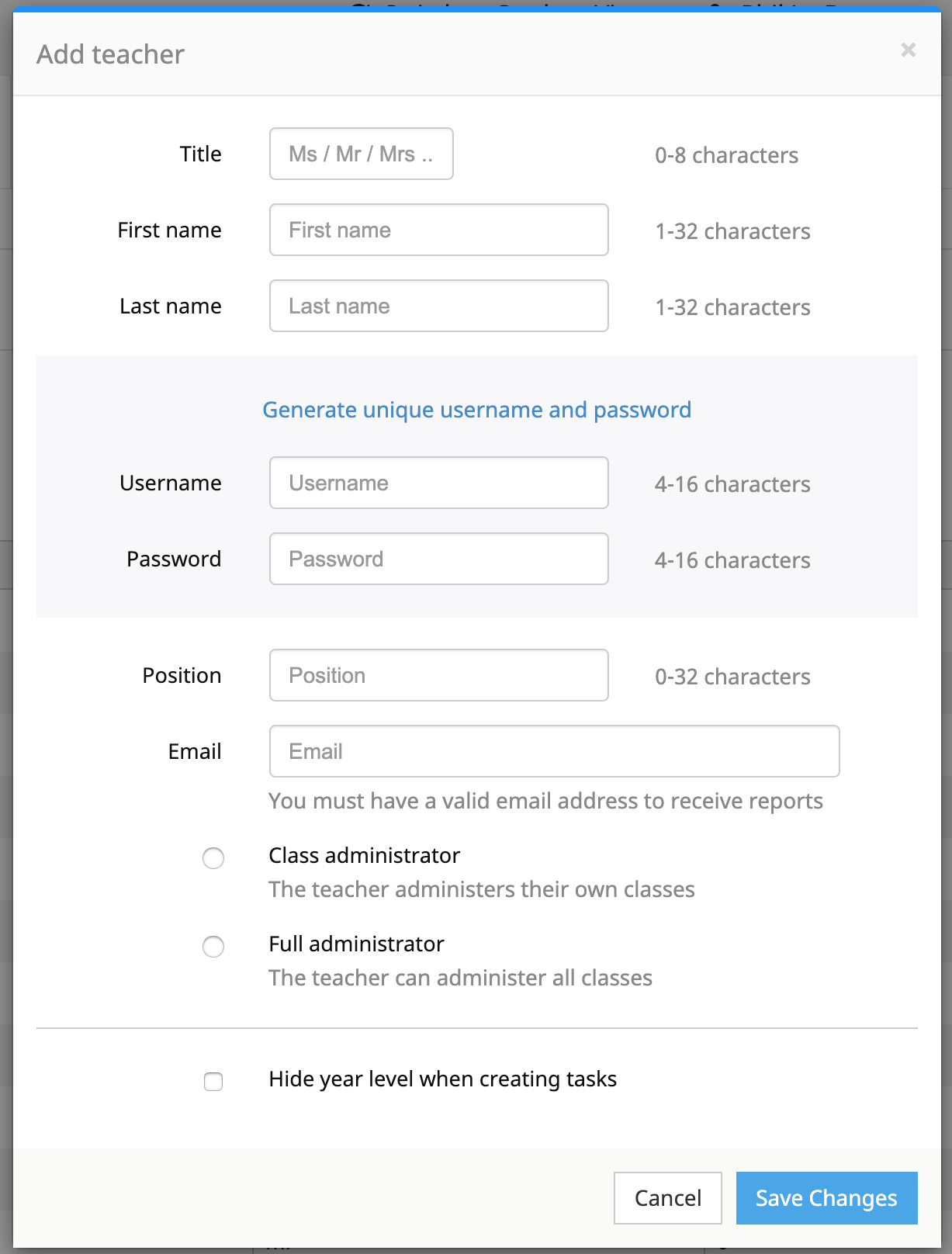Click into the Last name field
Screen dimensions: 952x1254
438,306
